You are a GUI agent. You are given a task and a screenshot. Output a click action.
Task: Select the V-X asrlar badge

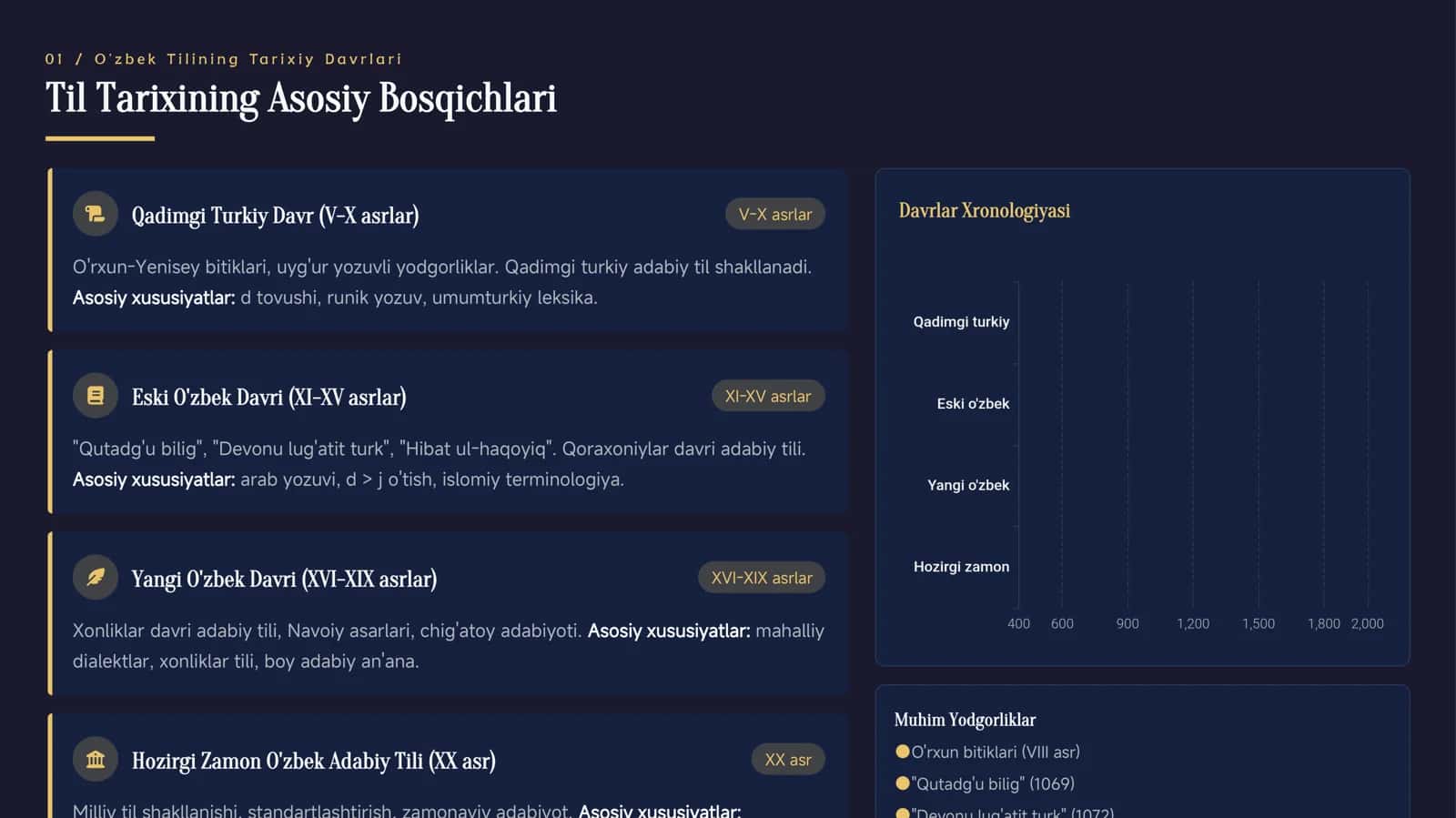[x=775, y=215]
